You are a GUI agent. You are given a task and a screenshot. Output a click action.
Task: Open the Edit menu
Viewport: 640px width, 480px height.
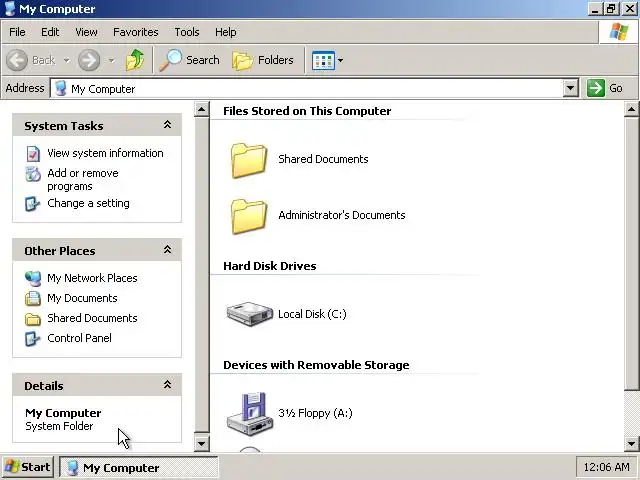pyautogui.click(x=50, y=32)
